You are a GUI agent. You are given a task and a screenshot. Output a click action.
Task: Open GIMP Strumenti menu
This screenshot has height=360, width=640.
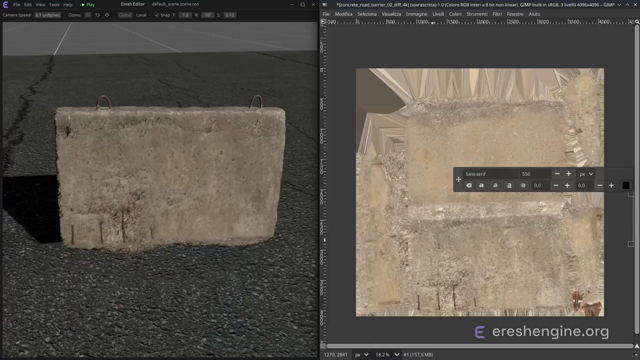pyautogui.click(x=477, y=14)
